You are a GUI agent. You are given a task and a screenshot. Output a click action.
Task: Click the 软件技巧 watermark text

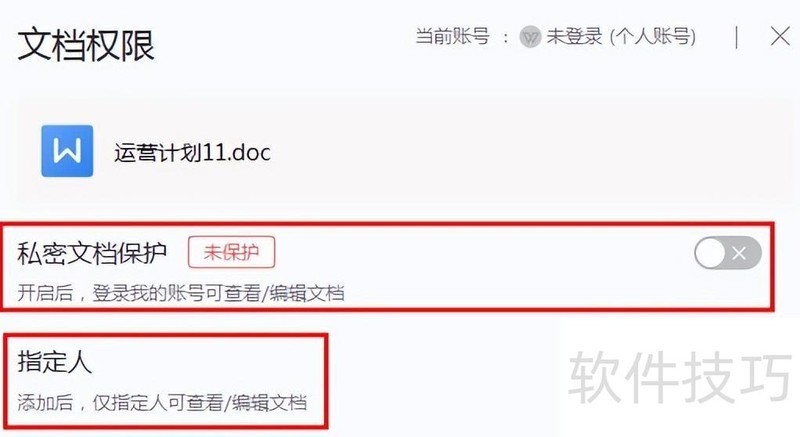point(681,376)
